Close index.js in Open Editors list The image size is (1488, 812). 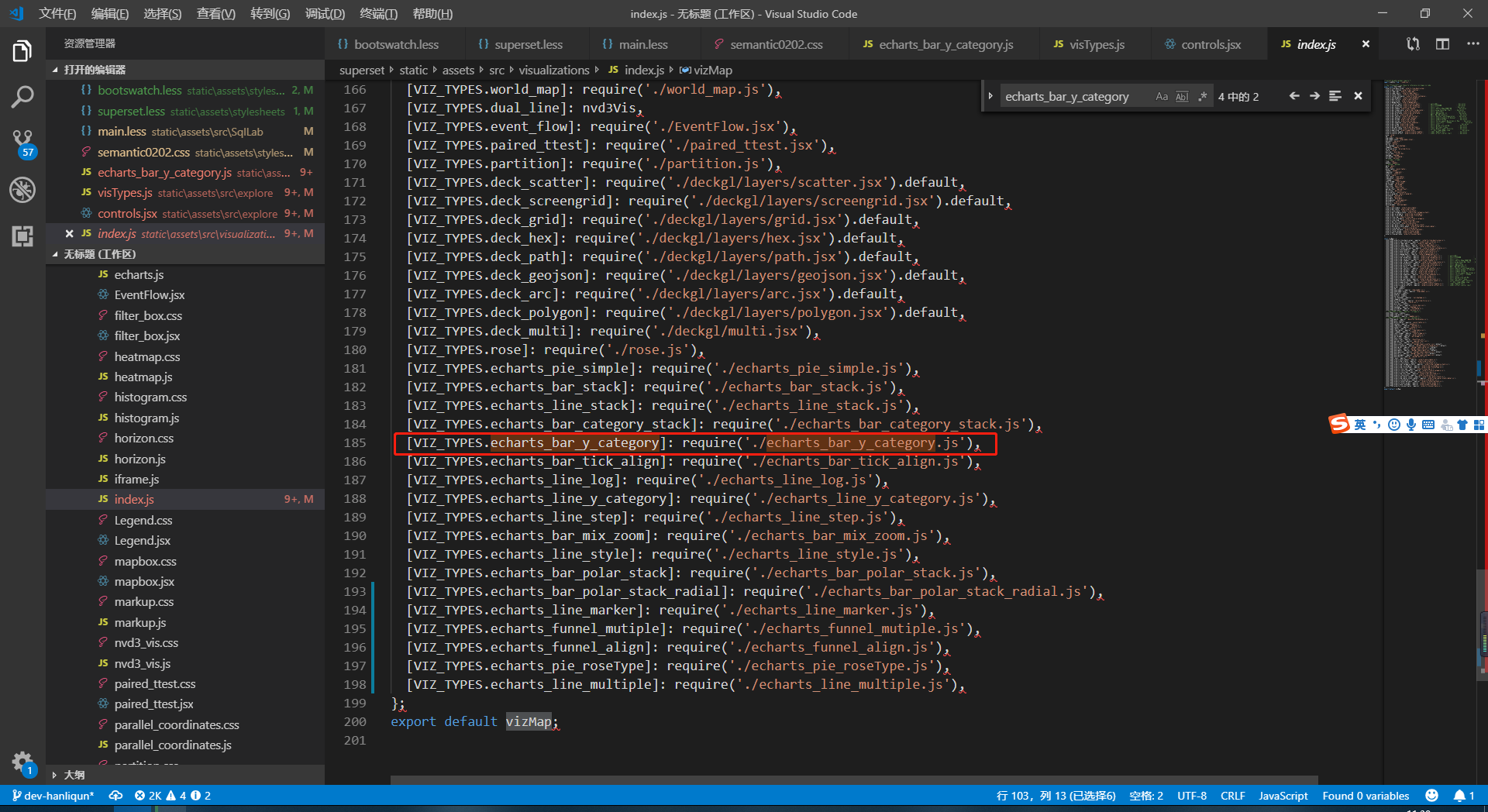69,233
